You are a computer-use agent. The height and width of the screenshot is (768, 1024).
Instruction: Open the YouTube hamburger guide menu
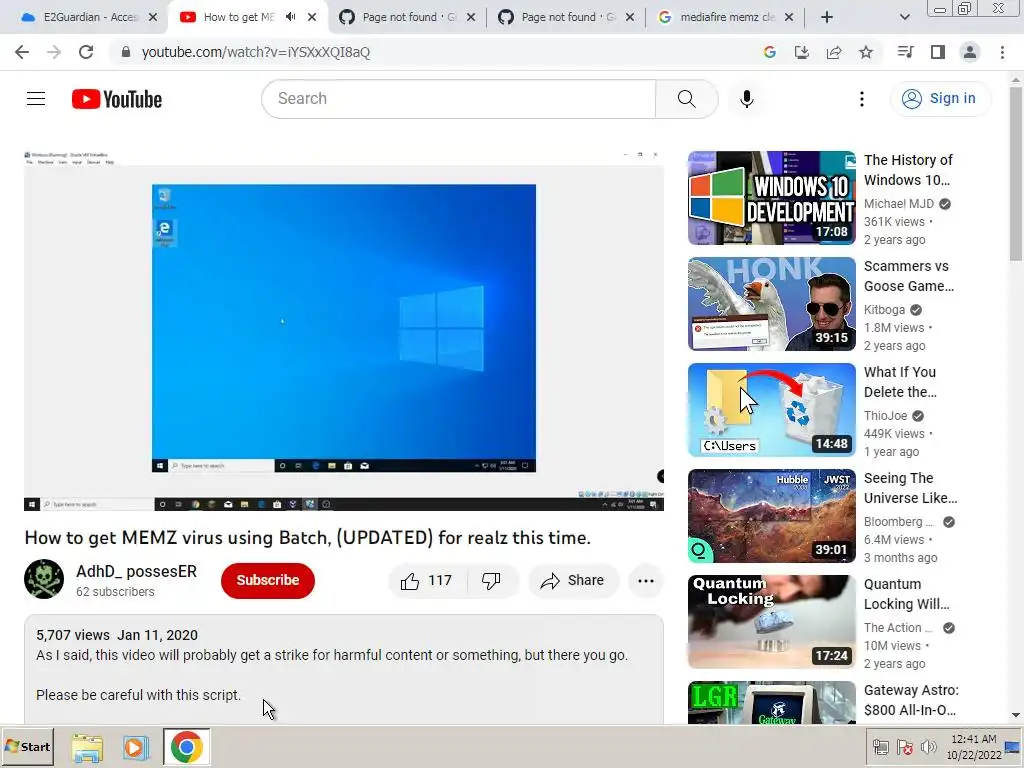[x=36, y=99]
